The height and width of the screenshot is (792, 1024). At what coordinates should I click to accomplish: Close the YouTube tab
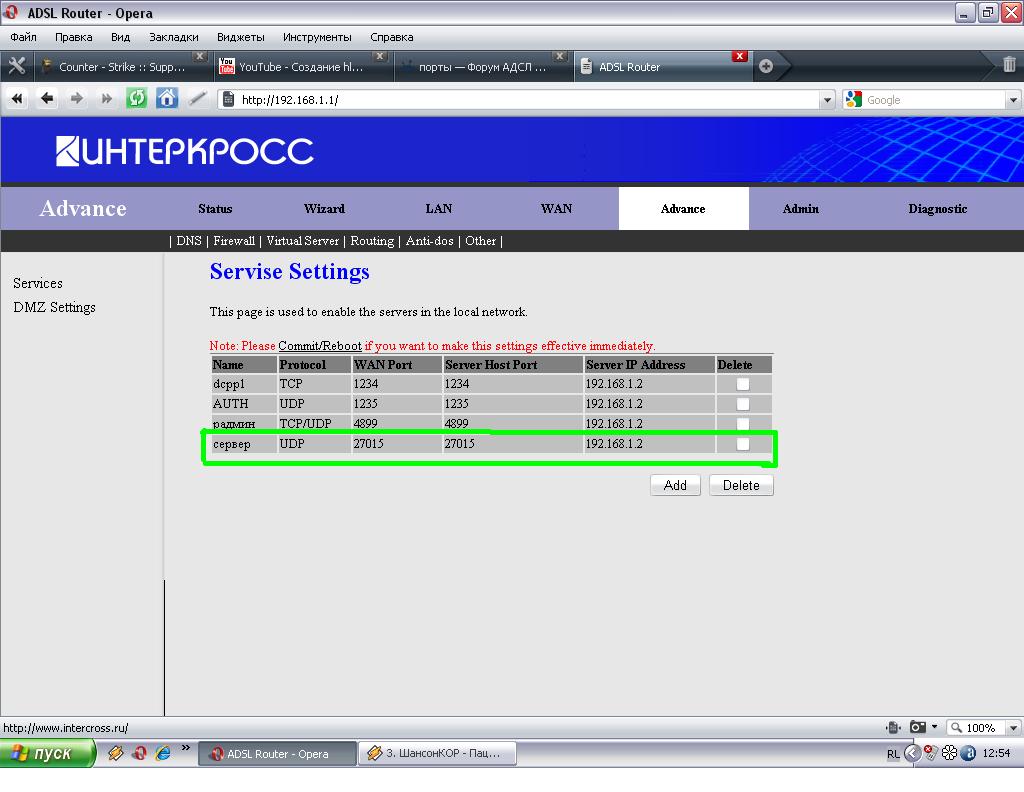pyautogui.click(x=379, y=56)
